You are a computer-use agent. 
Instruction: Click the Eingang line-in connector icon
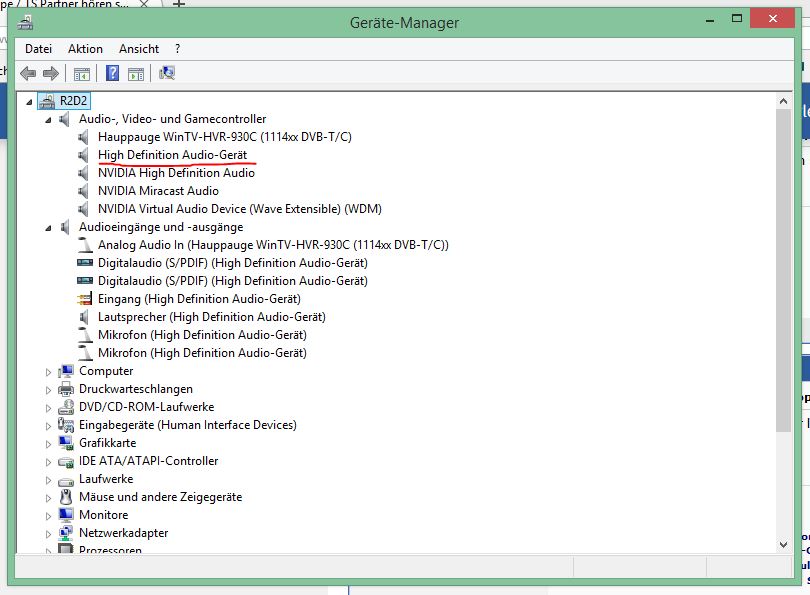85,299
